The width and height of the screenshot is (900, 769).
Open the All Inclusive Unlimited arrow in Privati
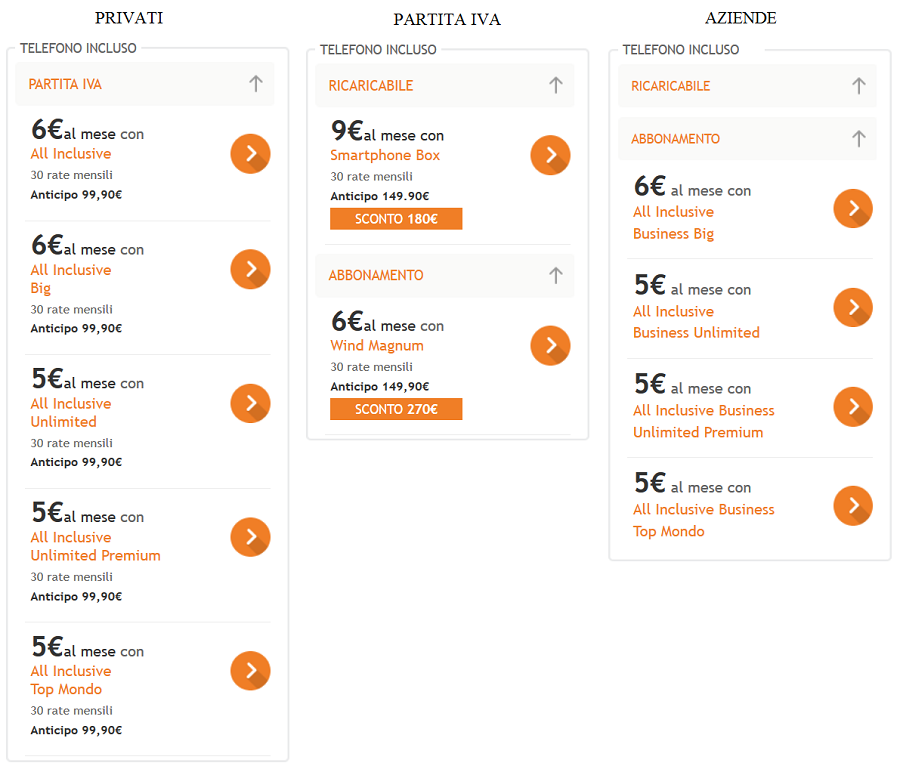pyautogui.click(x=250, y=403)
